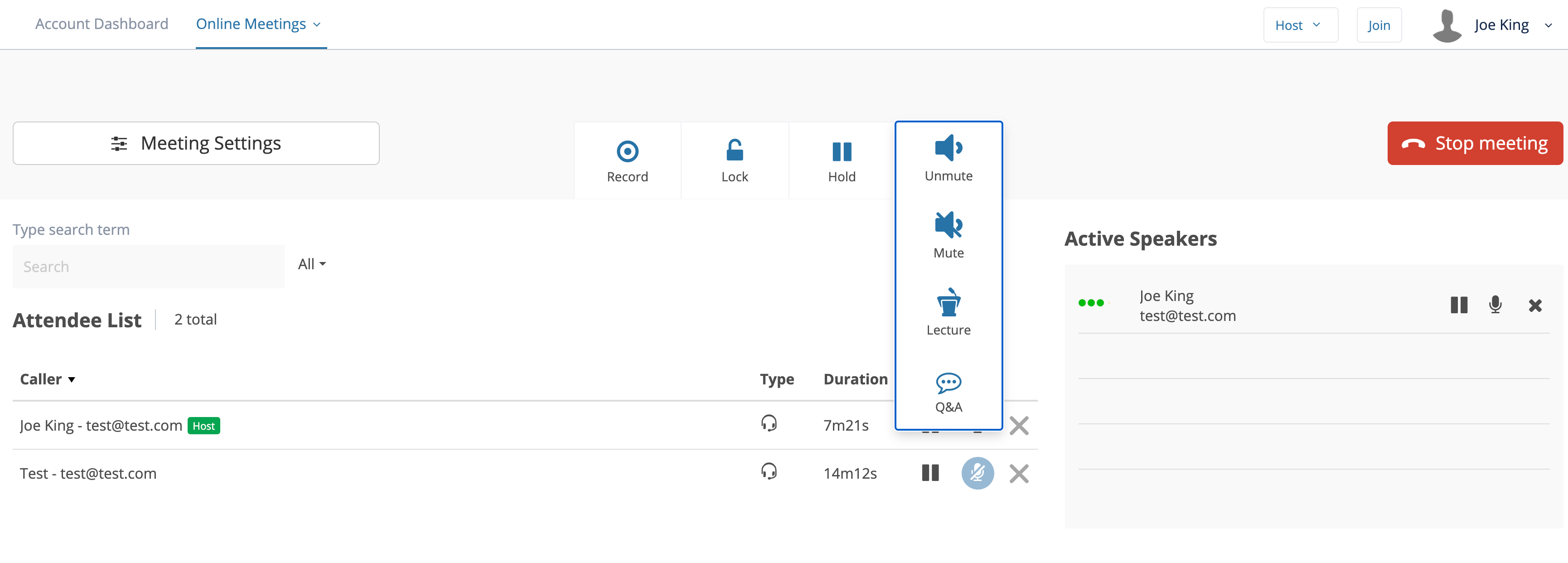Open the All filter dropdown
Viewport: 1568px width, 563px height.
coord(312,263)
